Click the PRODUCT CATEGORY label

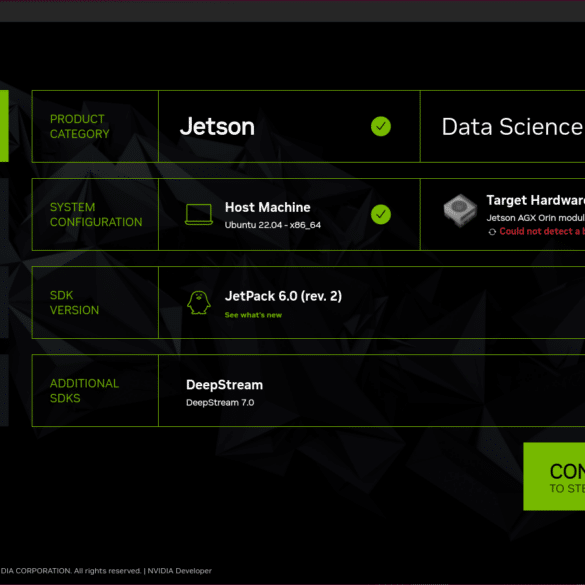[x=79, y=126]
